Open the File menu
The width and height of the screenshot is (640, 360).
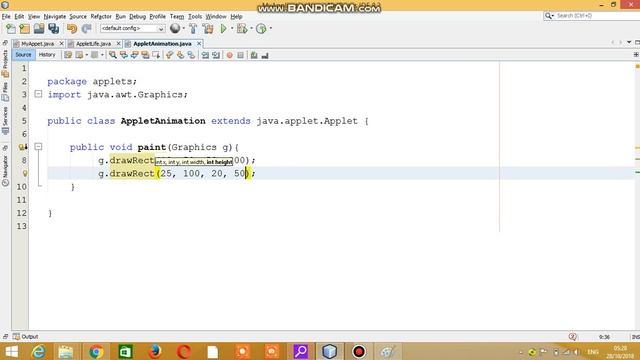coord(6,16)
